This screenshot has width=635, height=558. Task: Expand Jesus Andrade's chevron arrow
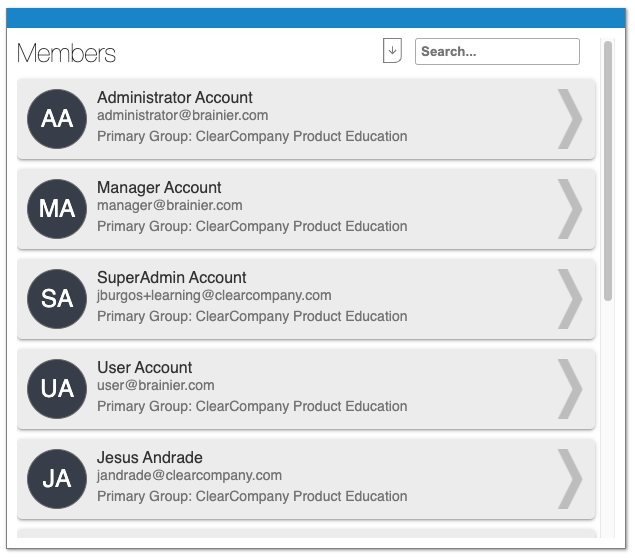click(570, 479)
